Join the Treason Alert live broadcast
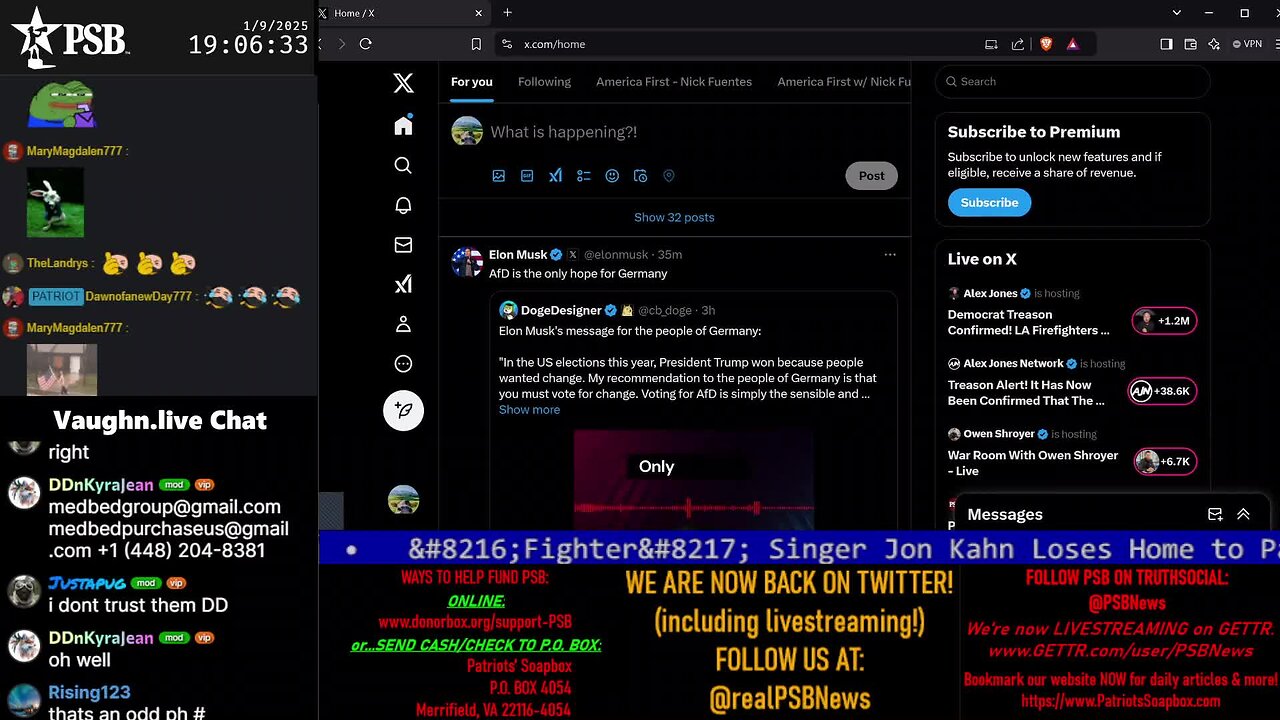 [1027, 392]
